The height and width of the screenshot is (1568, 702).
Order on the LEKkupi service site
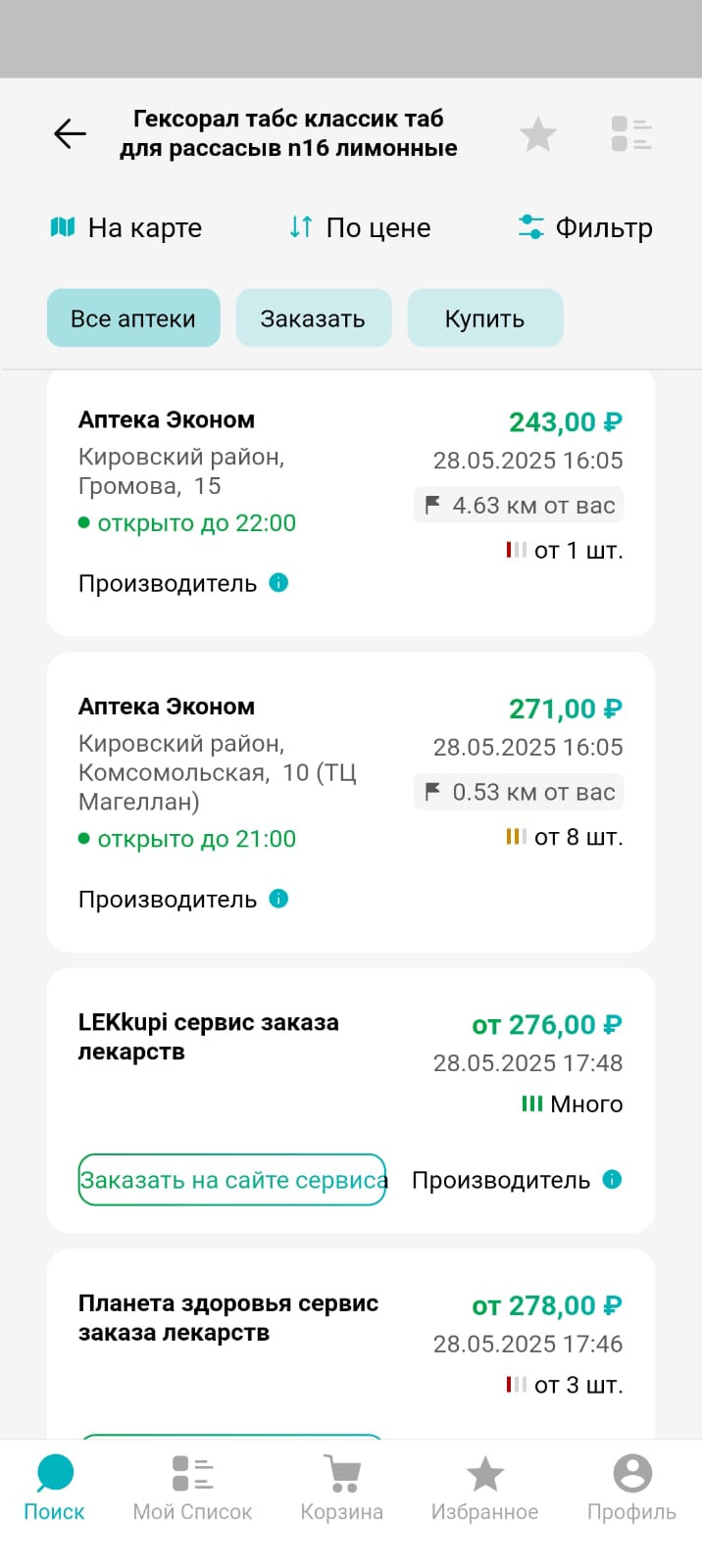tap(232, 1180)
